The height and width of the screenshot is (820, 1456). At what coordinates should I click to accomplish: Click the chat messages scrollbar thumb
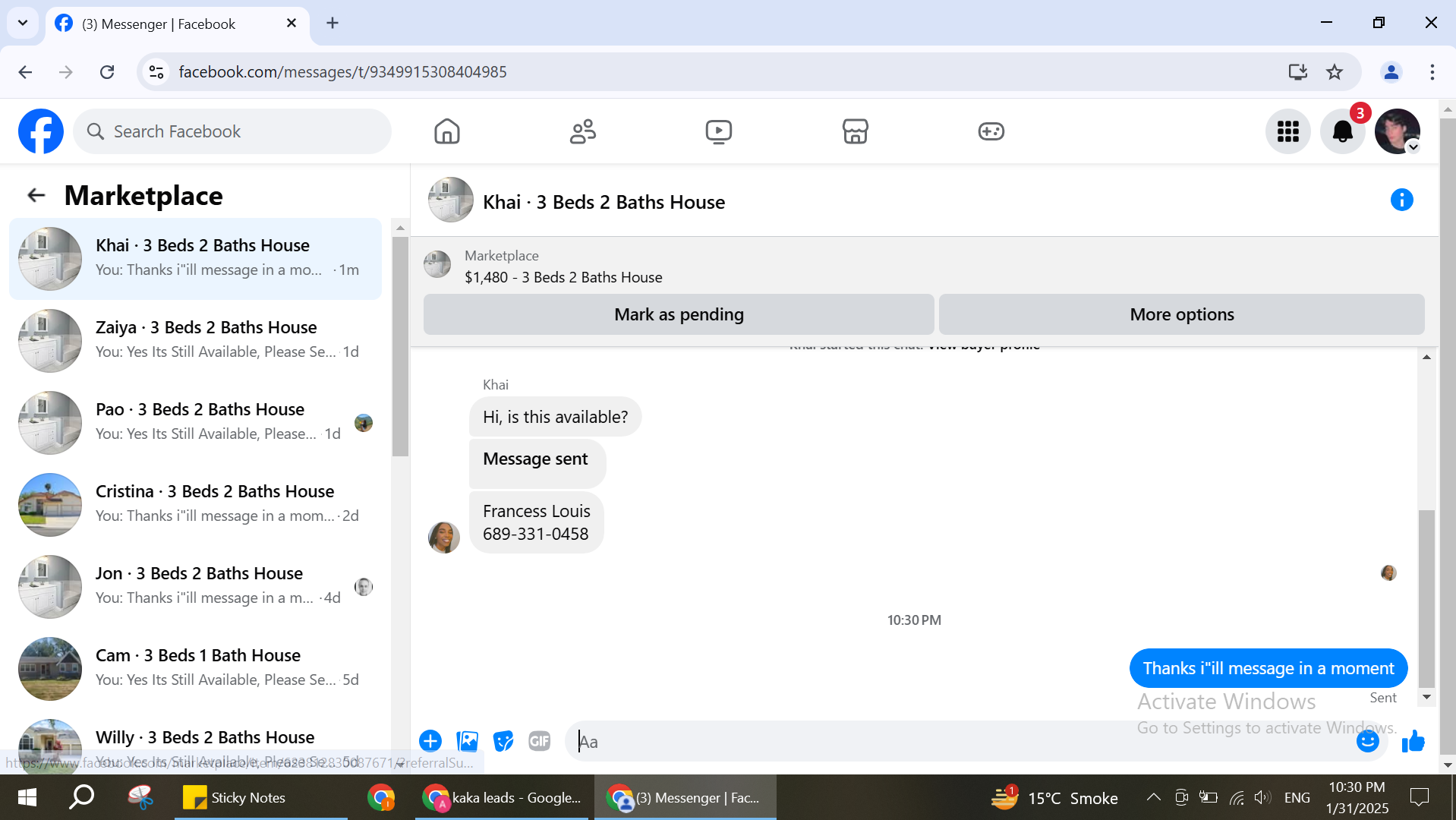pos(1427,598)
